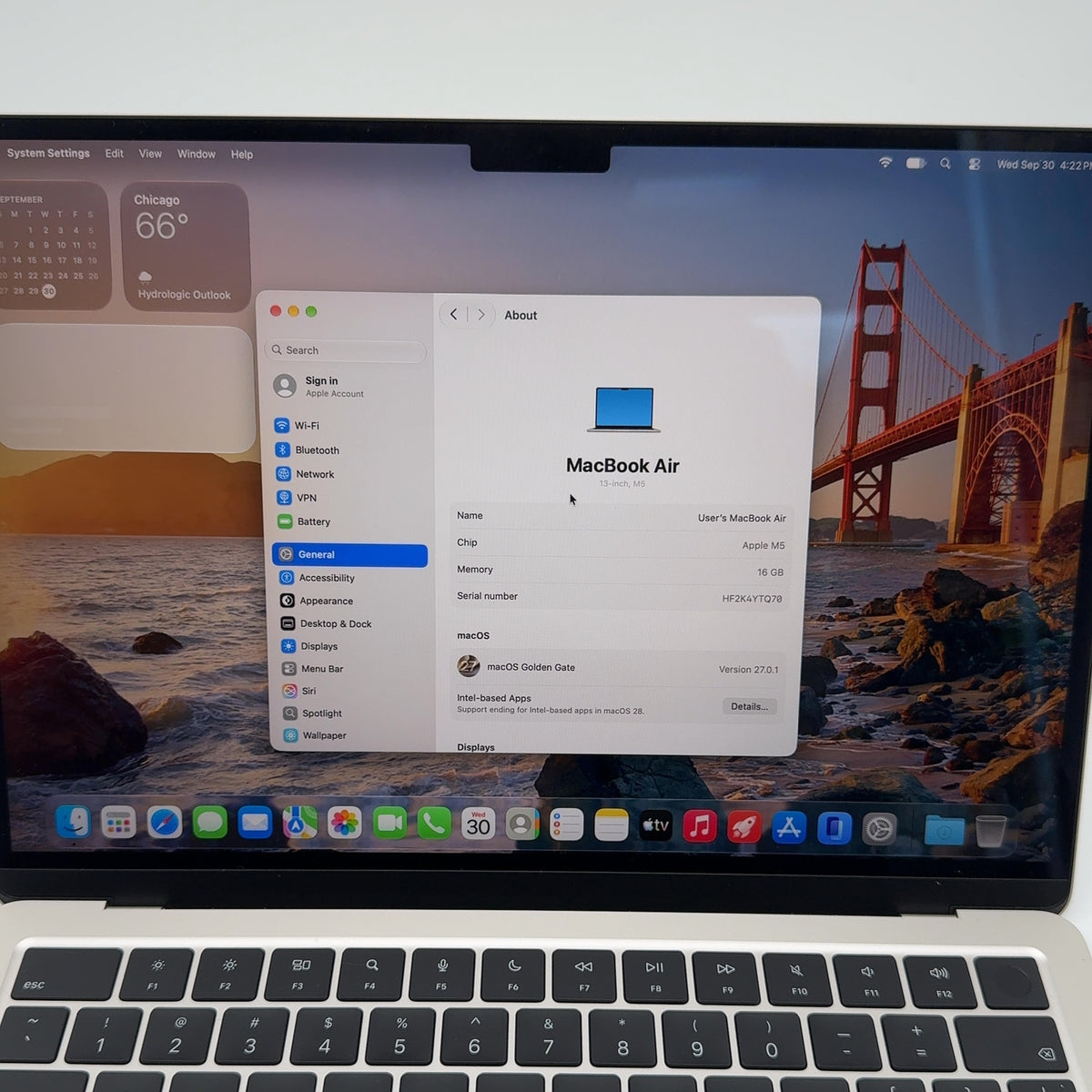Open Apple TV from the Dock
The height and width of the screenshot is (1092, 1092).
(654, 825)
